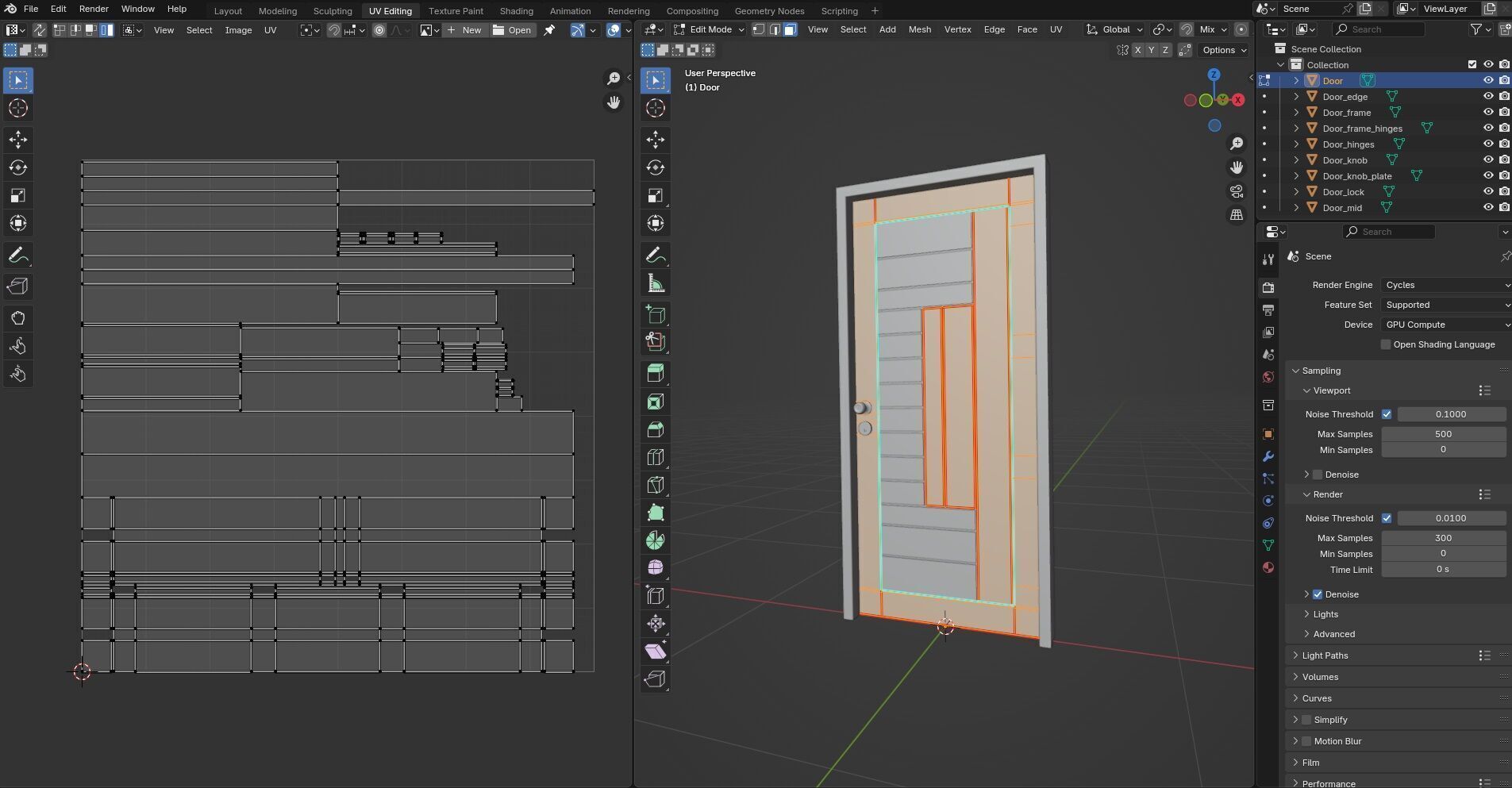This screenshot has height=788, width=1512.
Task: Toggle Render Noise Threshold checkbox
Action: 1387,518
